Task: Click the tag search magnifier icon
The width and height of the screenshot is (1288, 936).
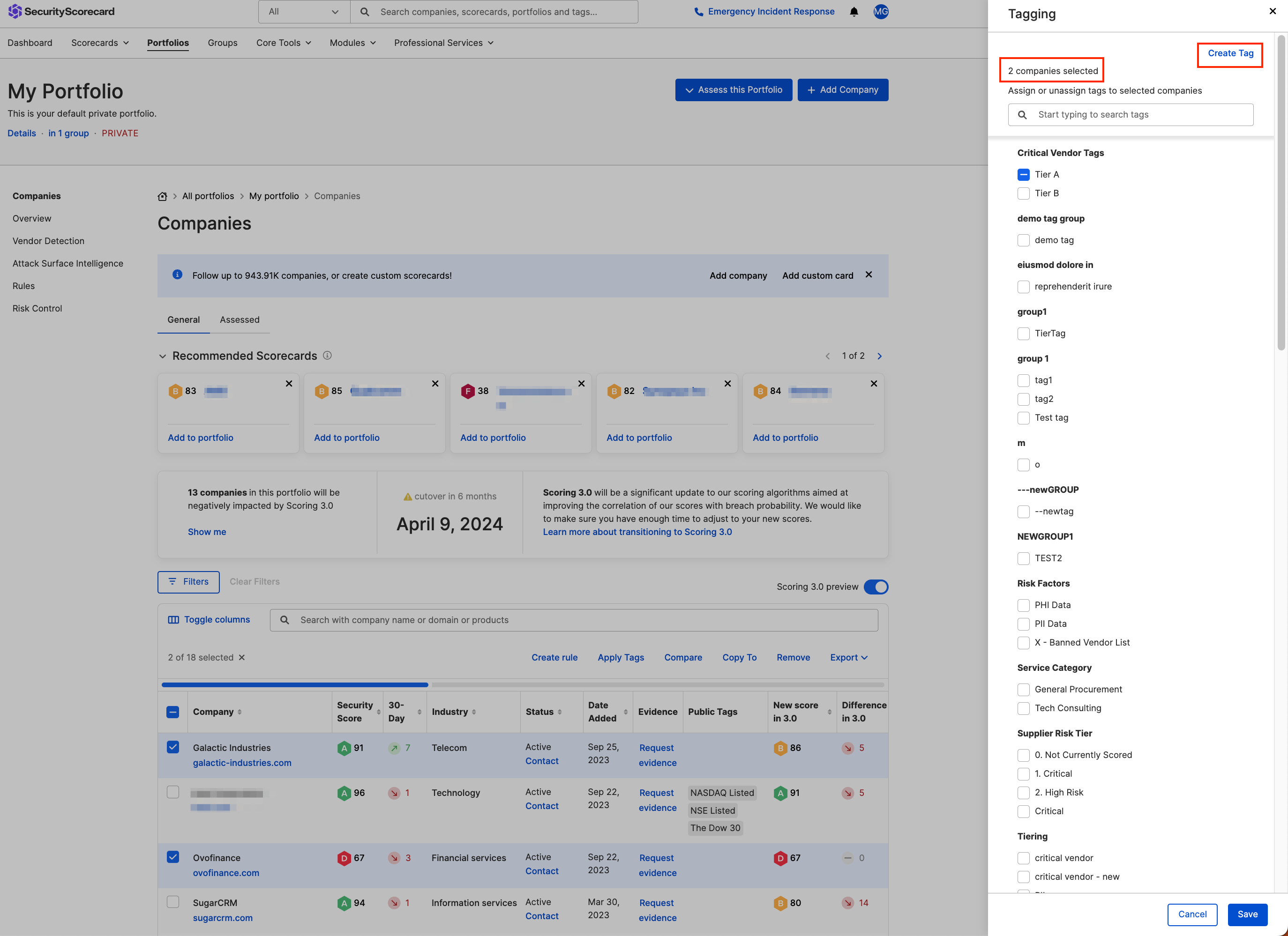Action: [1022, 115]
